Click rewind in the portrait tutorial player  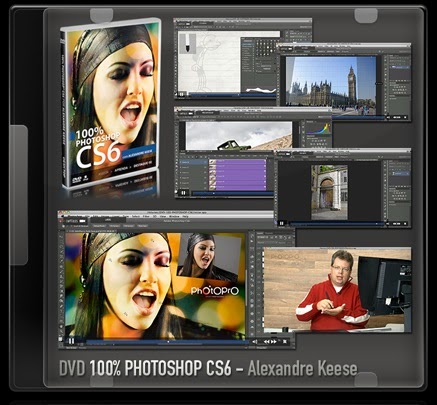[267, 341]
